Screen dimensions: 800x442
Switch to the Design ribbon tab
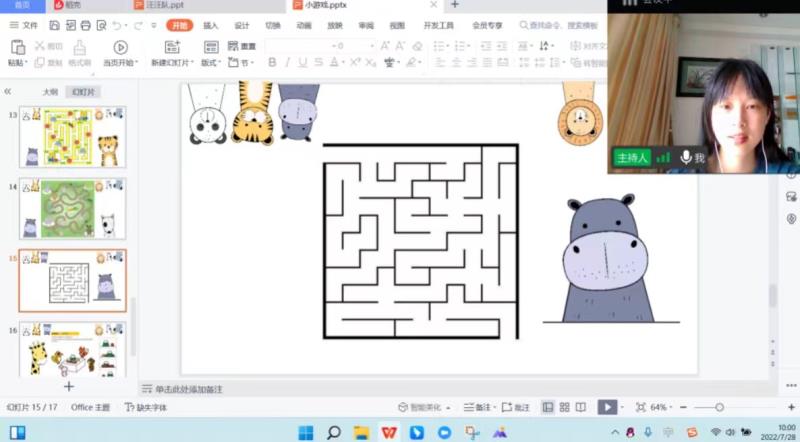242,26
